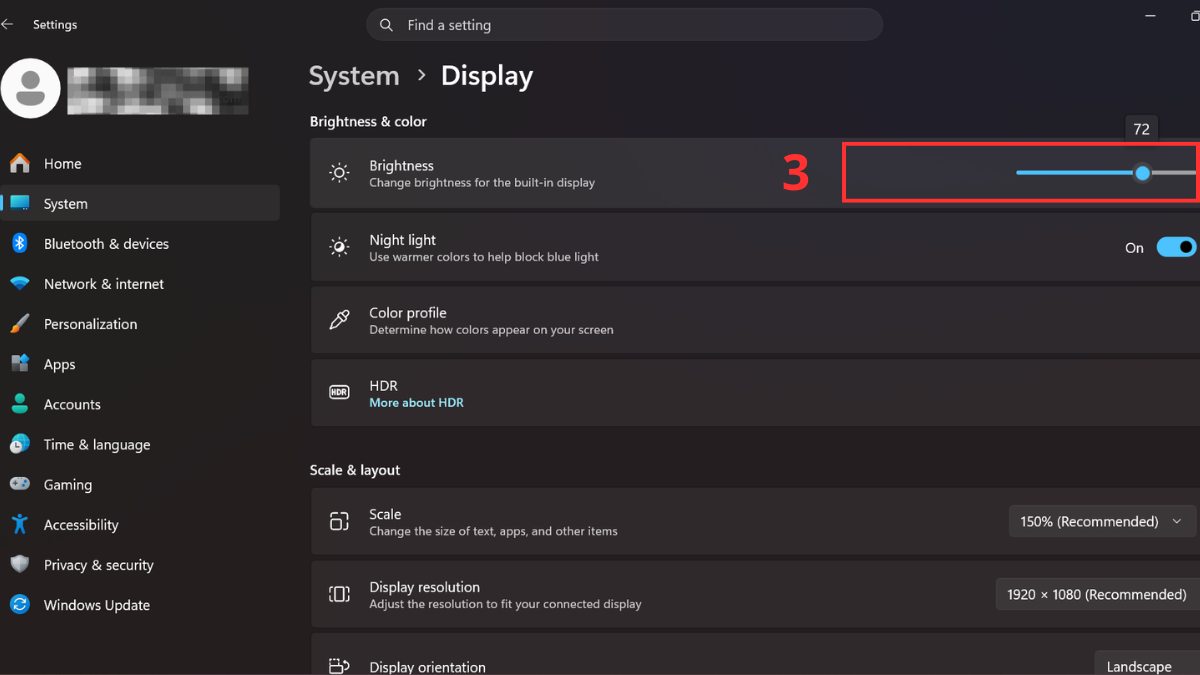1200x675 pixels.
Task: Click the Bluetooth icon in sidebar
Action: [20, 243]
